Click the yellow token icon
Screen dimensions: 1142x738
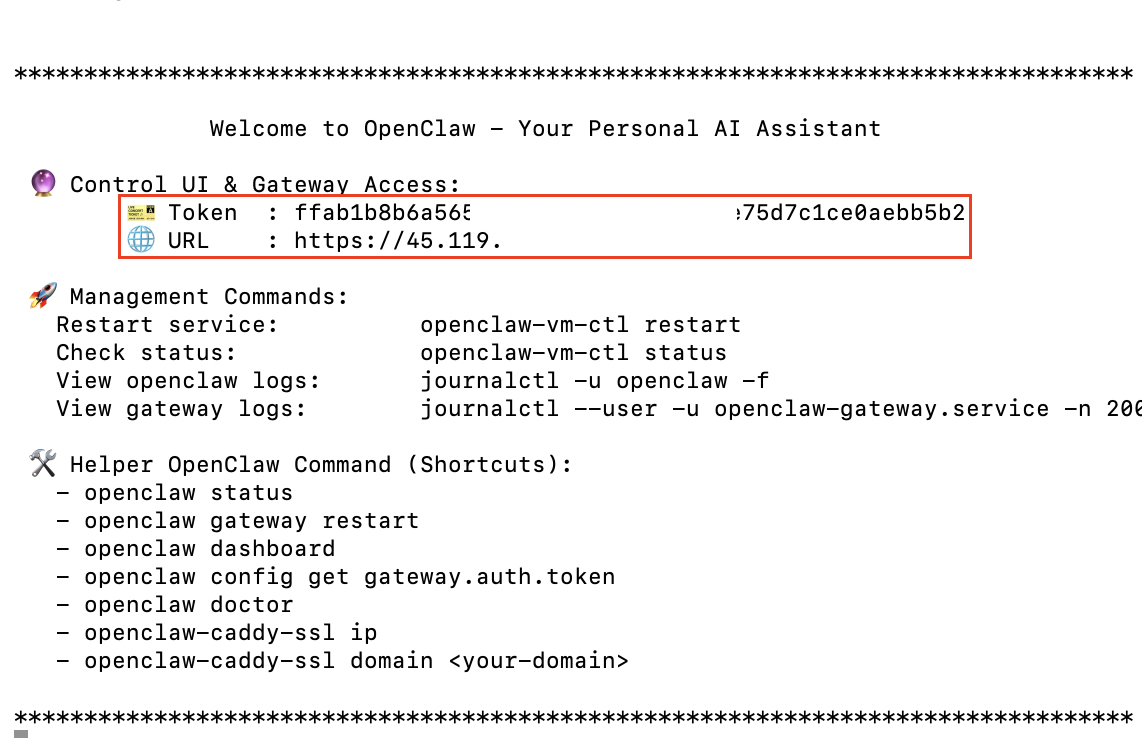[142, 212]
